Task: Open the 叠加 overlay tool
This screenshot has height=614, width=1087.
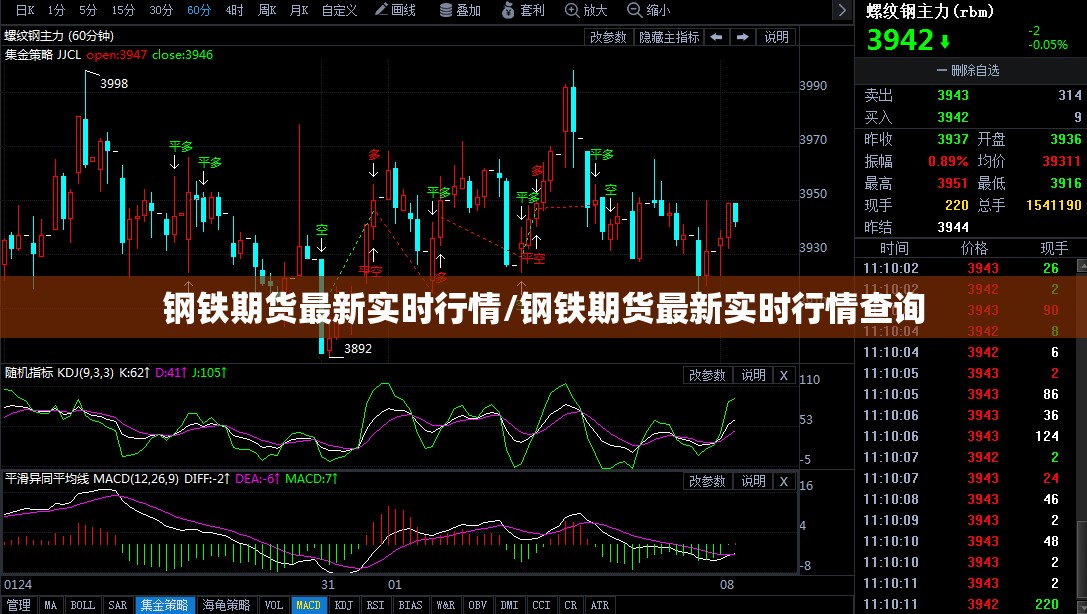Action: pos(460,10)
